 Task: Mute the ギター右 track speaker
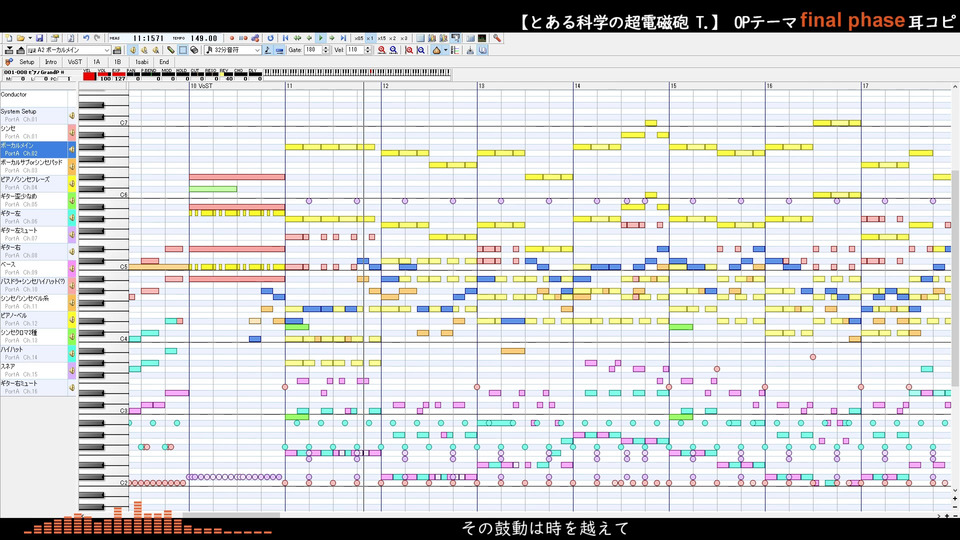(x=72, y=251)
